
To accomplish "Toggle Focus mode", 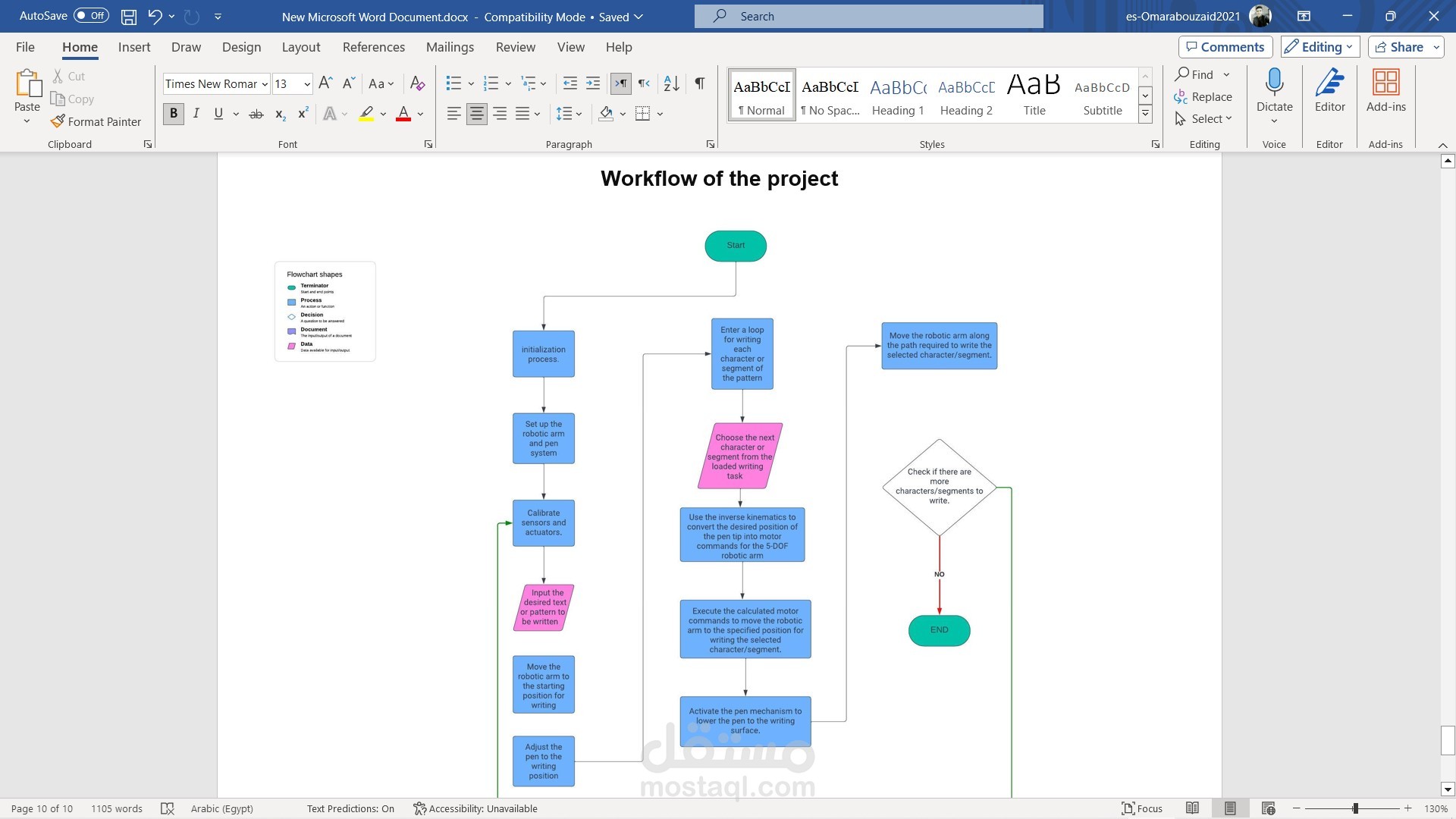I will (x=1142, y=808).
